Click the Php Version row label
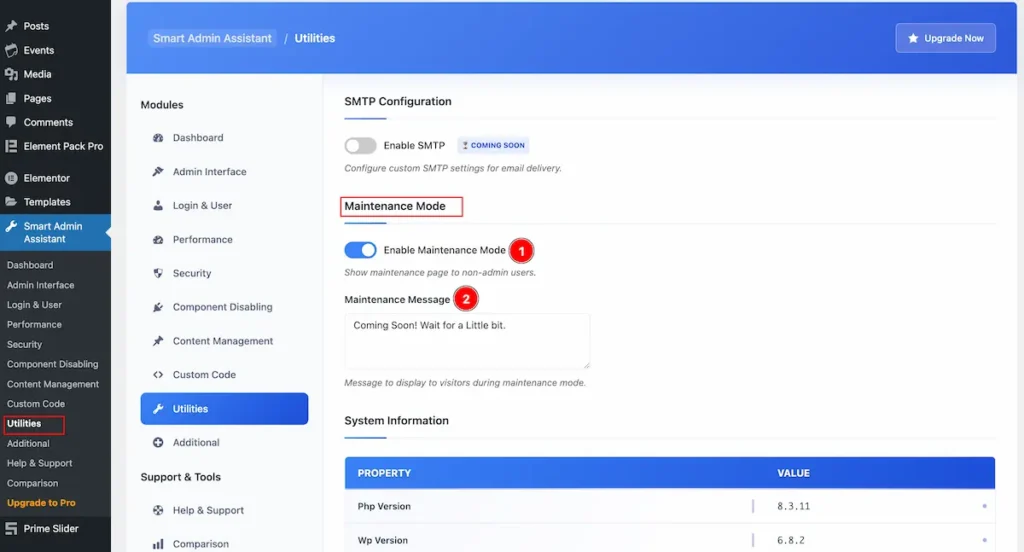 coord(384,507)
